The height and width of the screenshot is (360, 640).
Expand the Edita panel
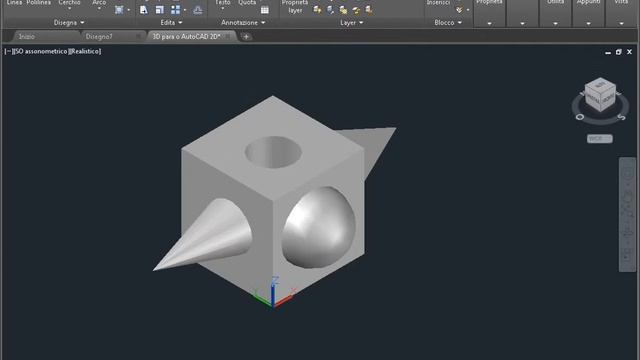click(171, 23)
